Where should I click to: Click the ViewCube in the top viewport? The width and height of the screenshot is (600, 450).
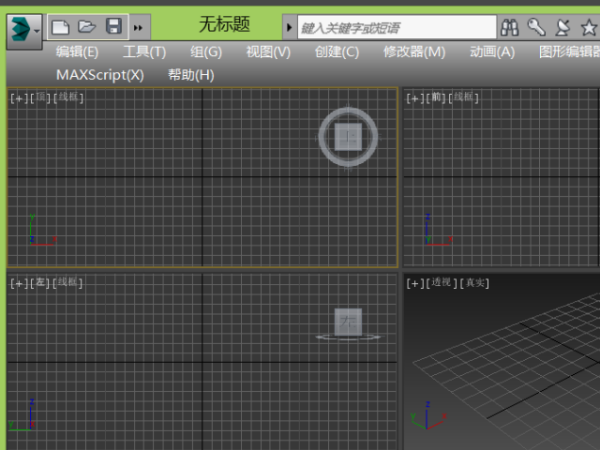[x=348, y=137]
